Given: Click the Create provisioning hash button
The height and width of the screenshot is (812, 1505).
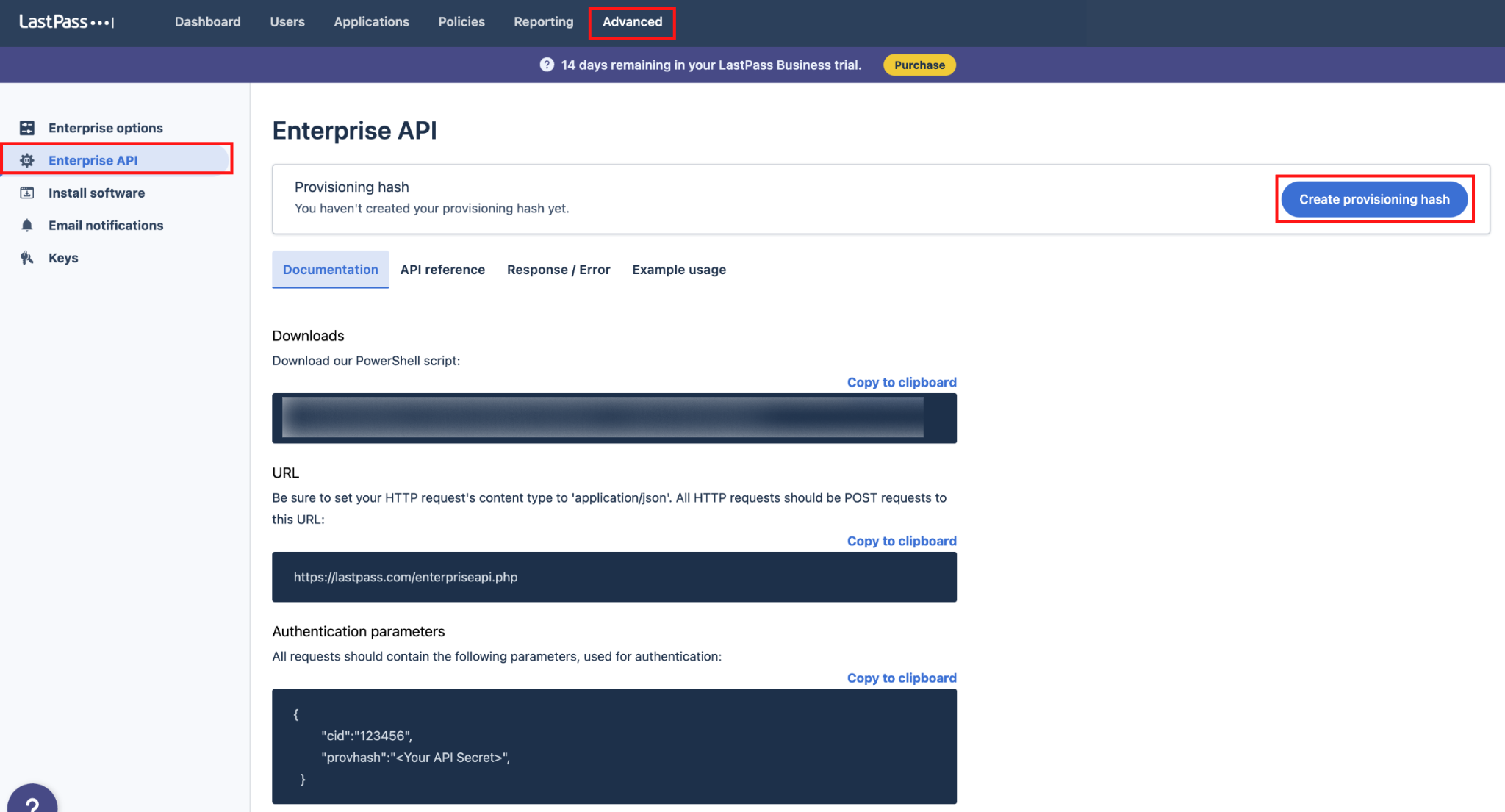Looking at the screenshot, I should pyautogui.click(x=1374, y=199).
